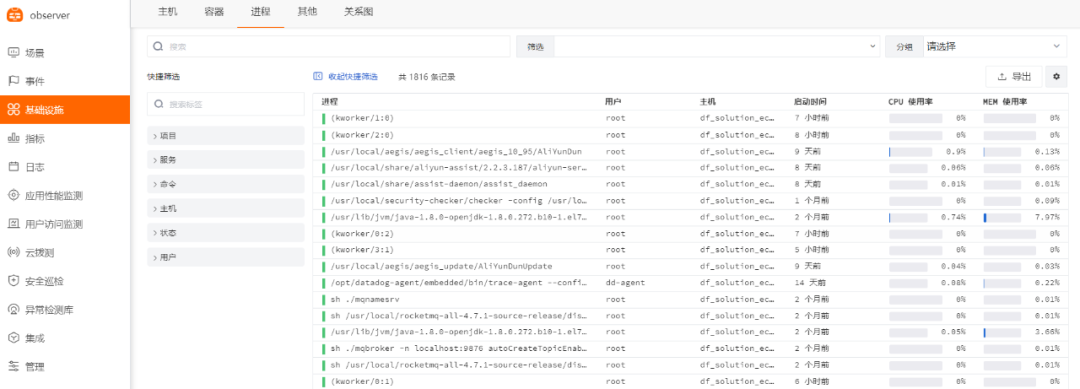
Task: Expand the 主机 quick filter
Action: click(x=226, y=208)
